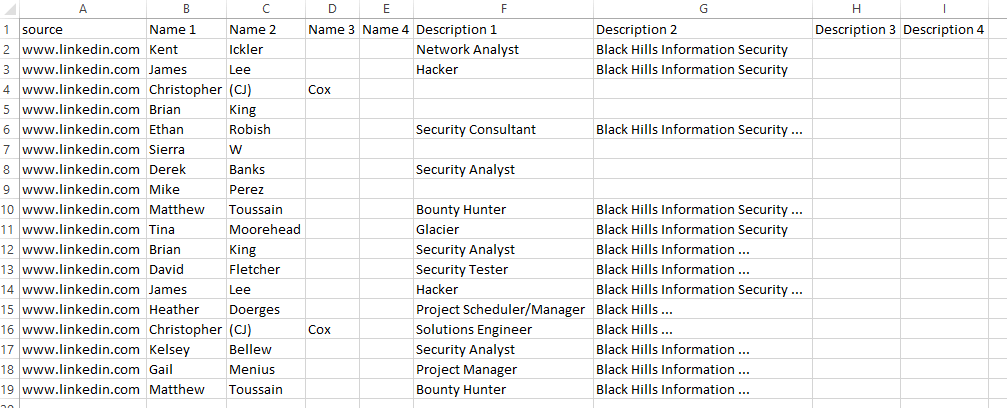Select row 10 header

coord(8,209)
